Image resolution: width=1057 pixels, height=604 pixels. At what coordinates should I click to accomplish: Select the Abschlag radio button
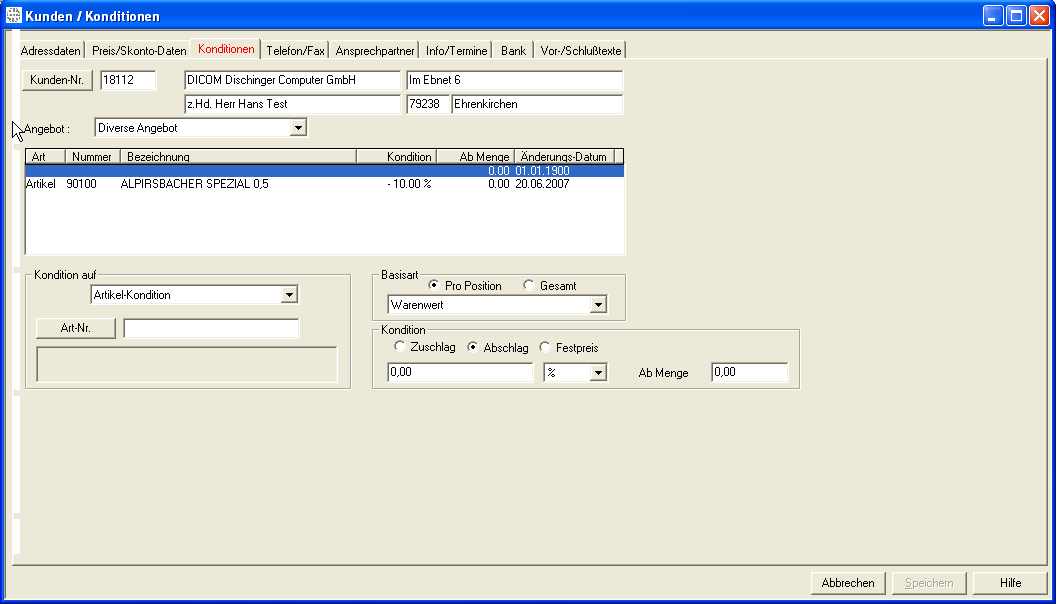point(473,347)
